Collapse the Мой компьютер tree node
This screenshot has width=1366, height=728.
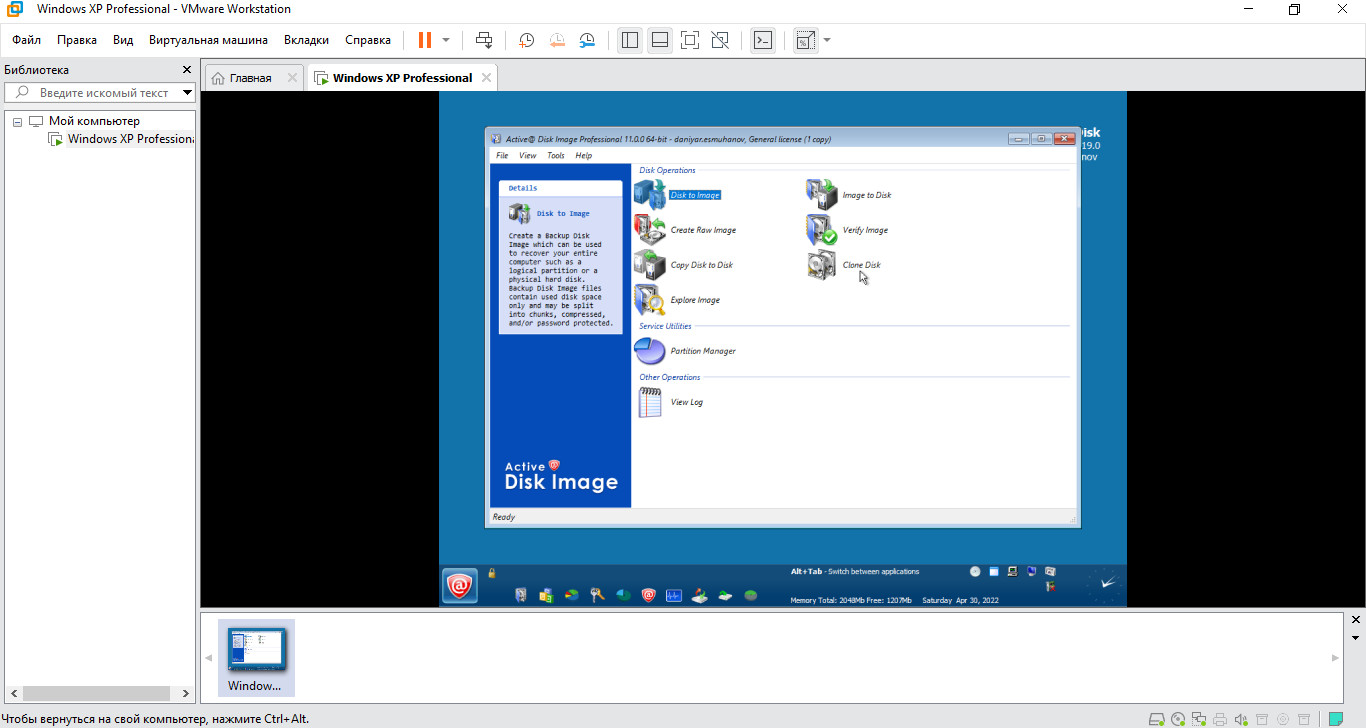[17, 121]
